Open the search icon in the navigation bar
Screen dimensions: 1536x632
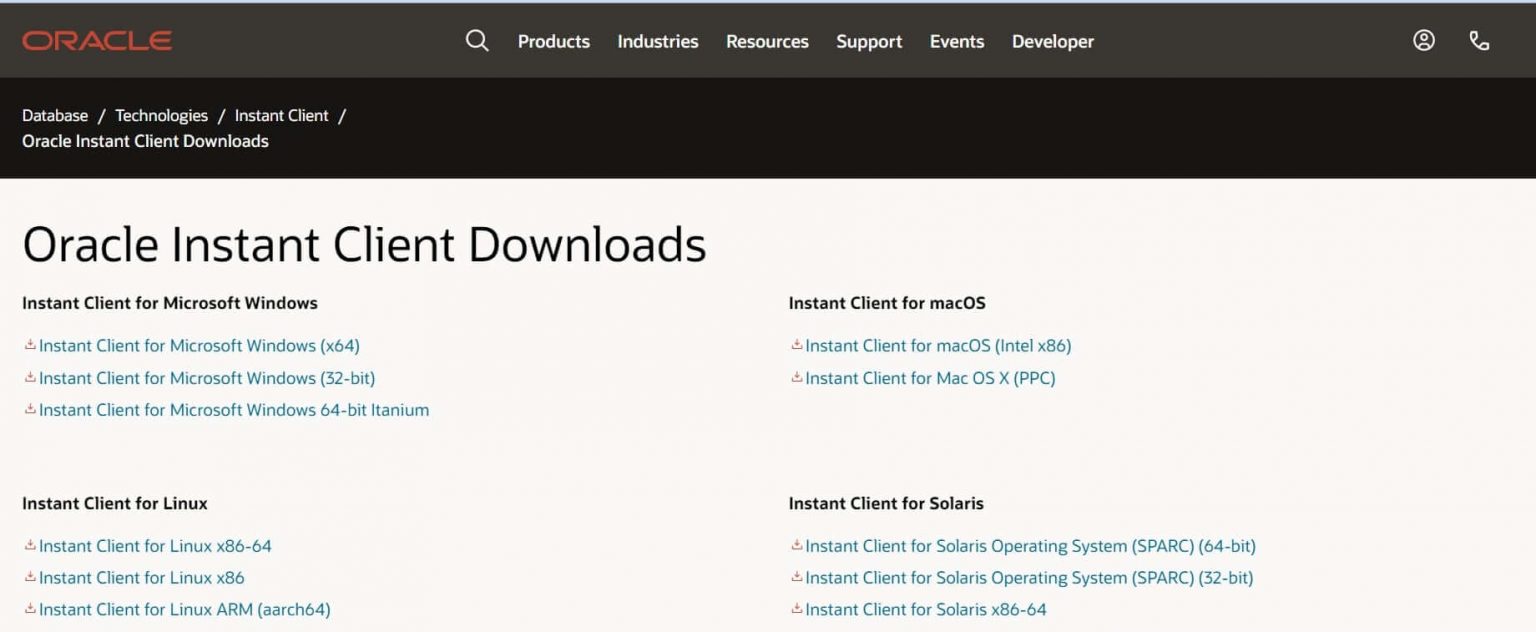coord(477,41)
